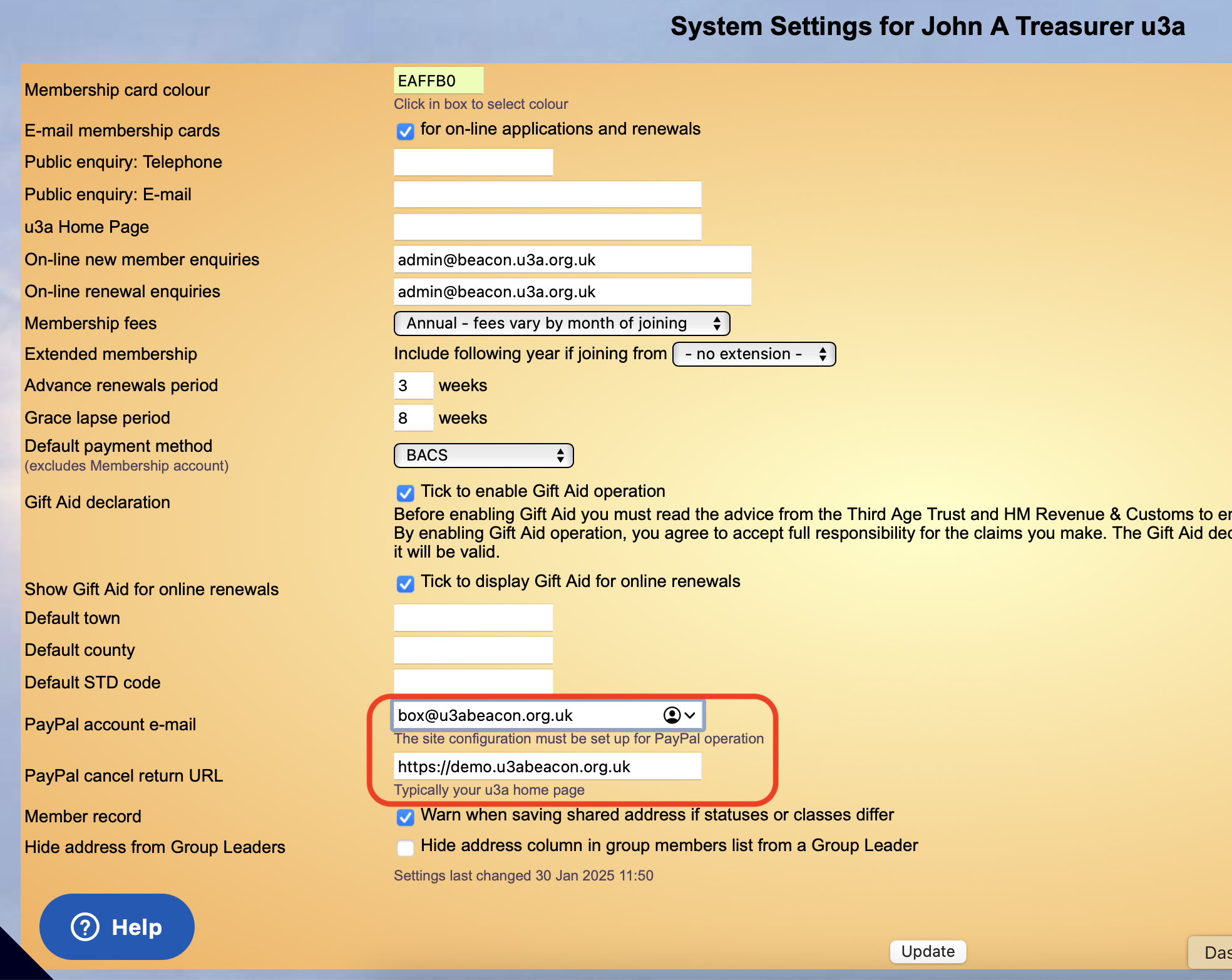
Task: Open the Extended membership no extension dropdown
Action: 754,354
